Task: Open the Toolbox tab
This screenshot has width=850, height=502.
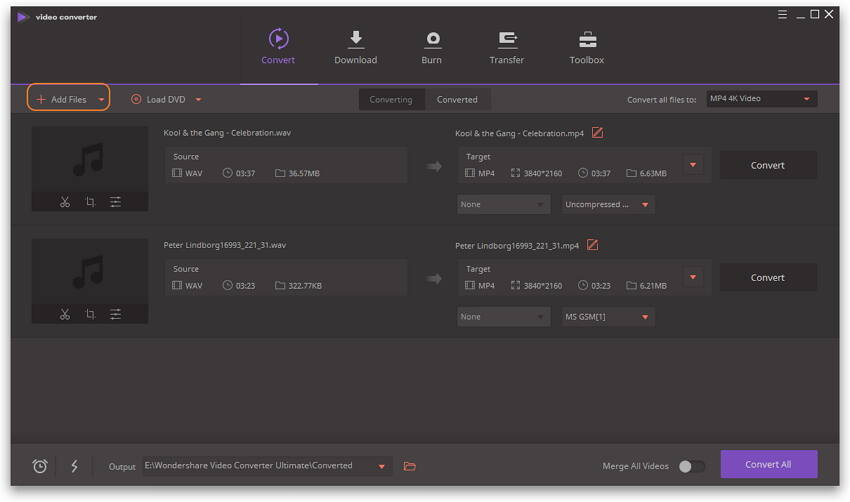Action: click(587, 47)
